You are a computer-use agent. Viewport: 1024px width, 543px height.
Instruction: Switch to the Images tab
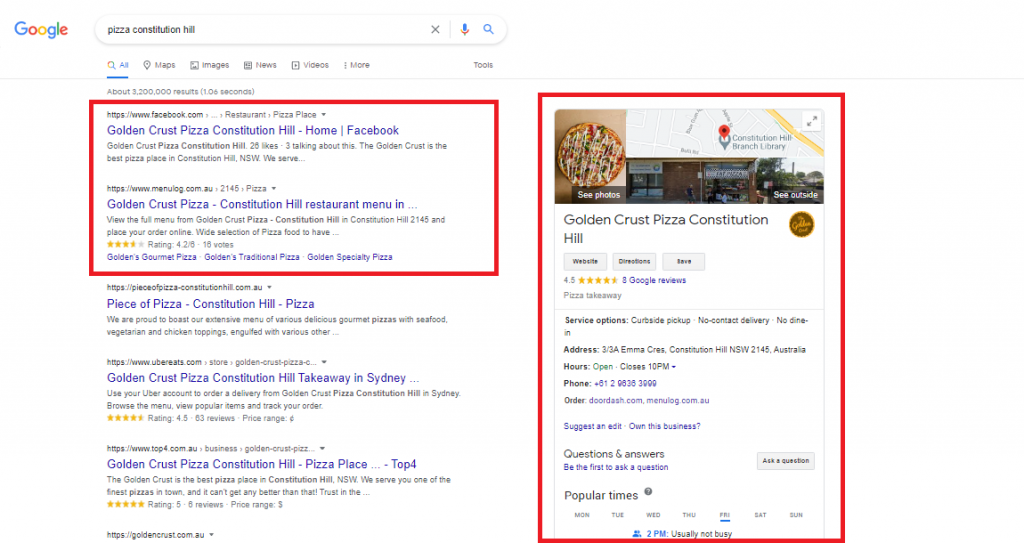click(x=208, y=65)
